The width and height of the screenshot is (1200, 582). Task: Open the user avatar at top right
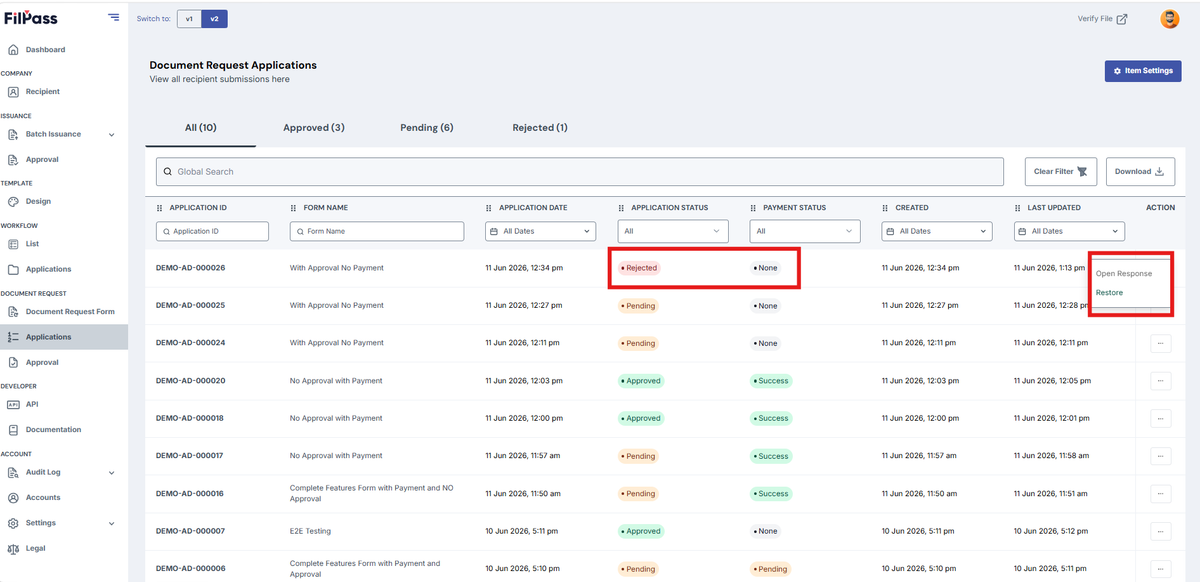tap(1169, 19)
